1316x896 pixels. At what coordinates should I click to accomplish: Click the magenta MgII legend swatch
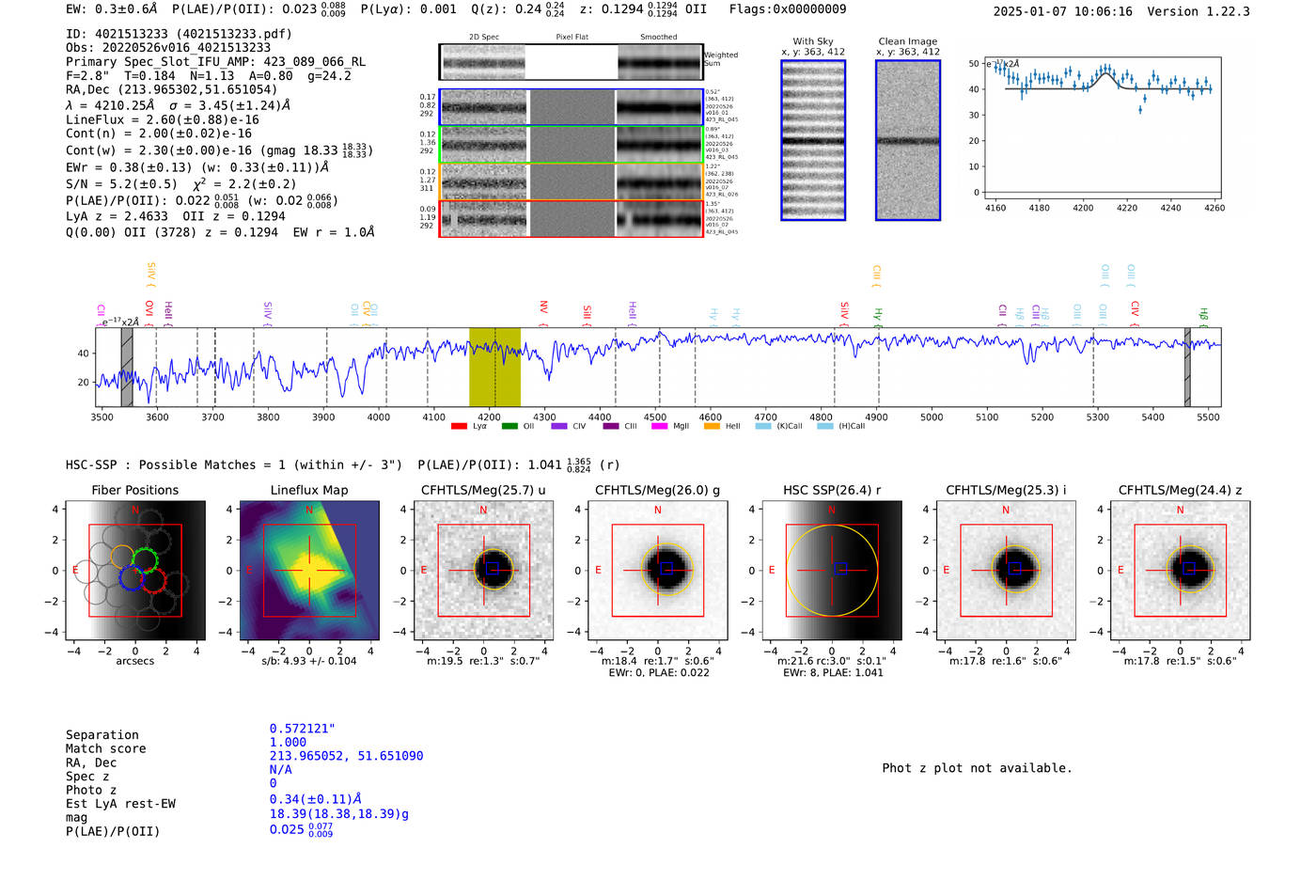tap(660, 427)
